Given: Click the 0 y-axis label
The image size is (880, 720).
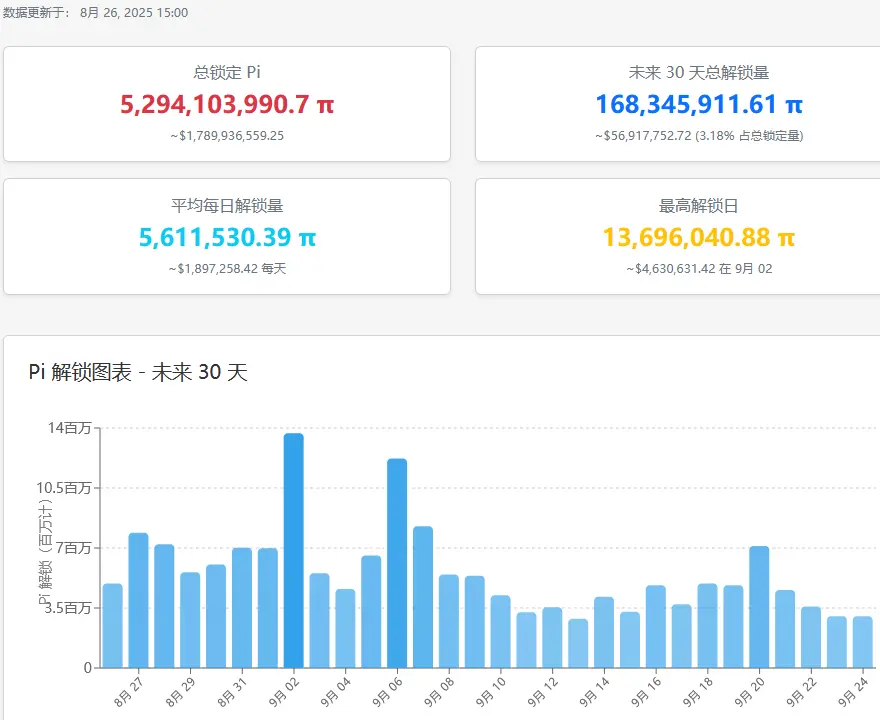Looking at the screenshot, I should pos(88,668).
